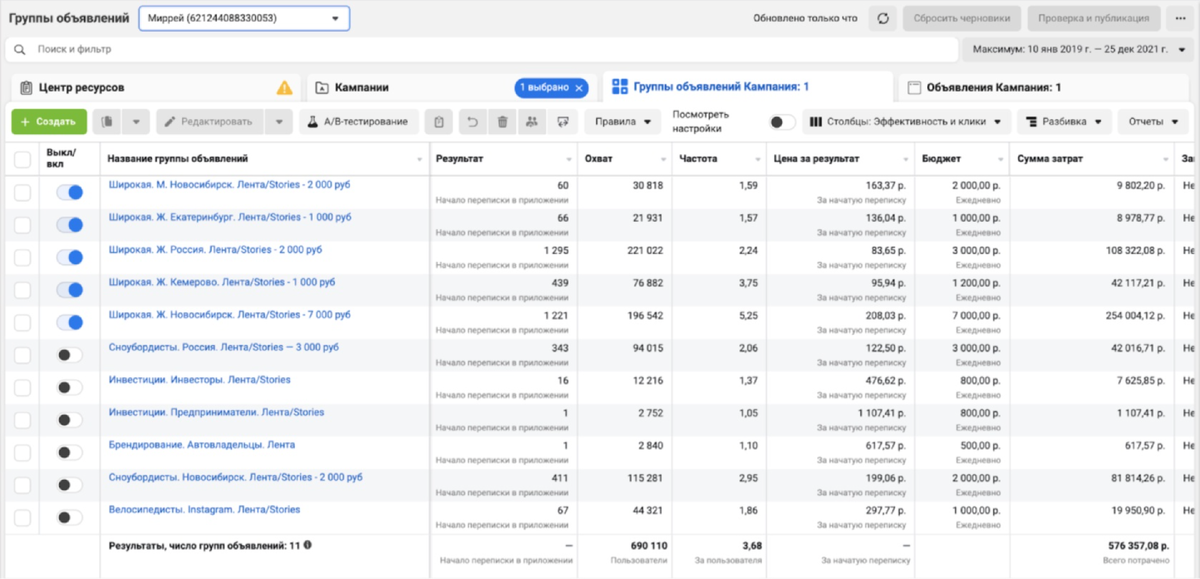The width and height of the screenshot is (1200, 579).
Task: Open the Правила dropdown
Action: [x=622, y=121]
